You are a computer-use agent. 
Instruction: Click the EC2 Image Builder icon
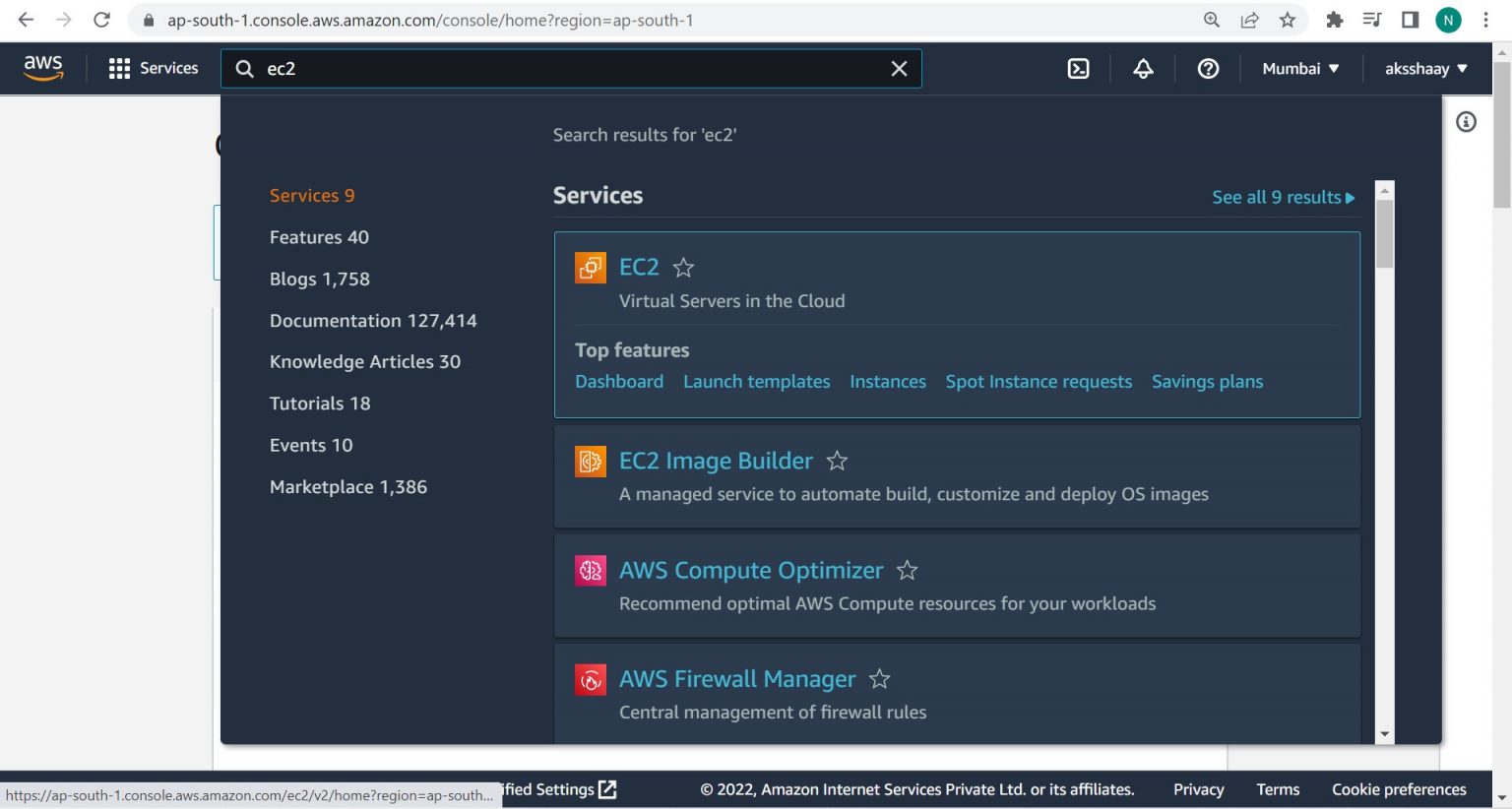pyautogui.click(x=591, y=461)
